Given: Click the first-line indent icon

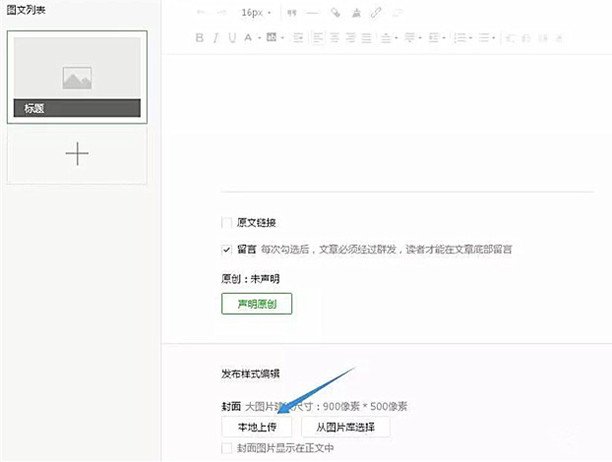Looking at the screenshot, I should point(298,38).
